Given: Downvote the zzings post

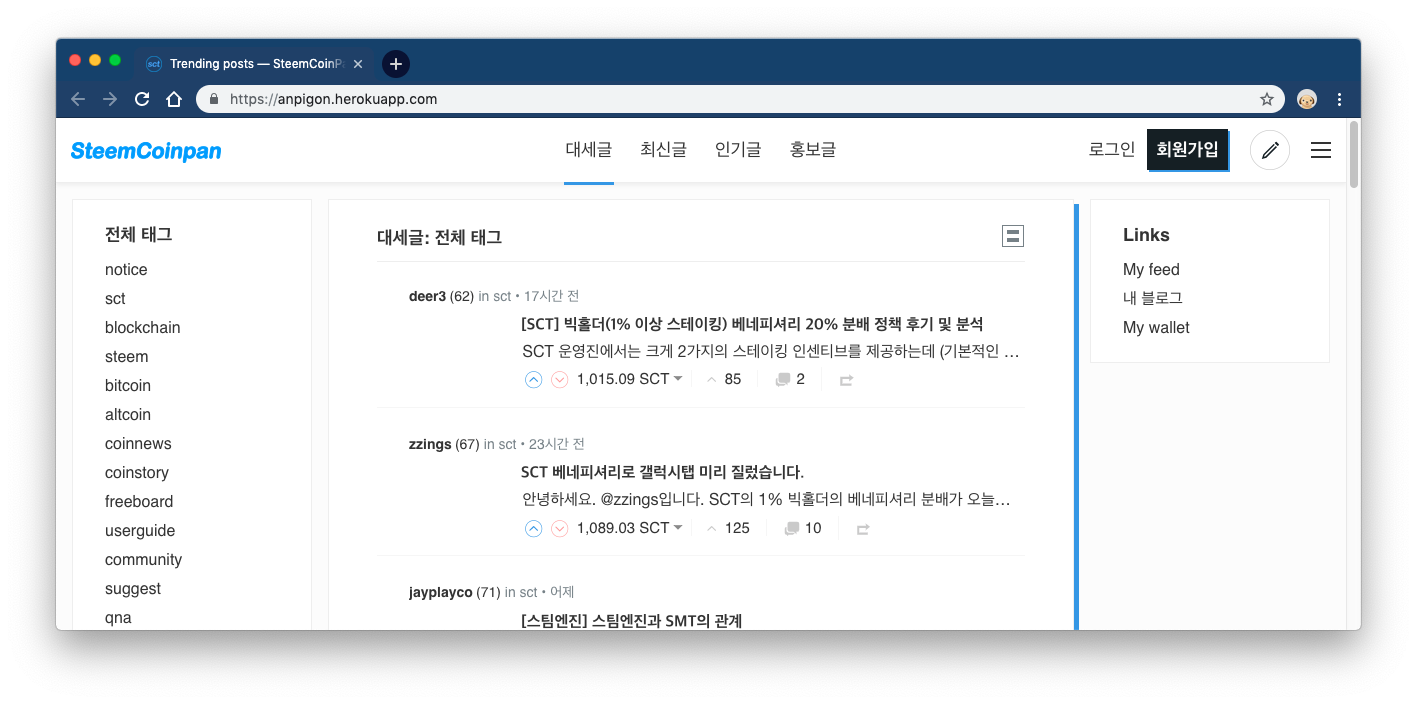Looking at the screenshot, I should tap(560, 528).
